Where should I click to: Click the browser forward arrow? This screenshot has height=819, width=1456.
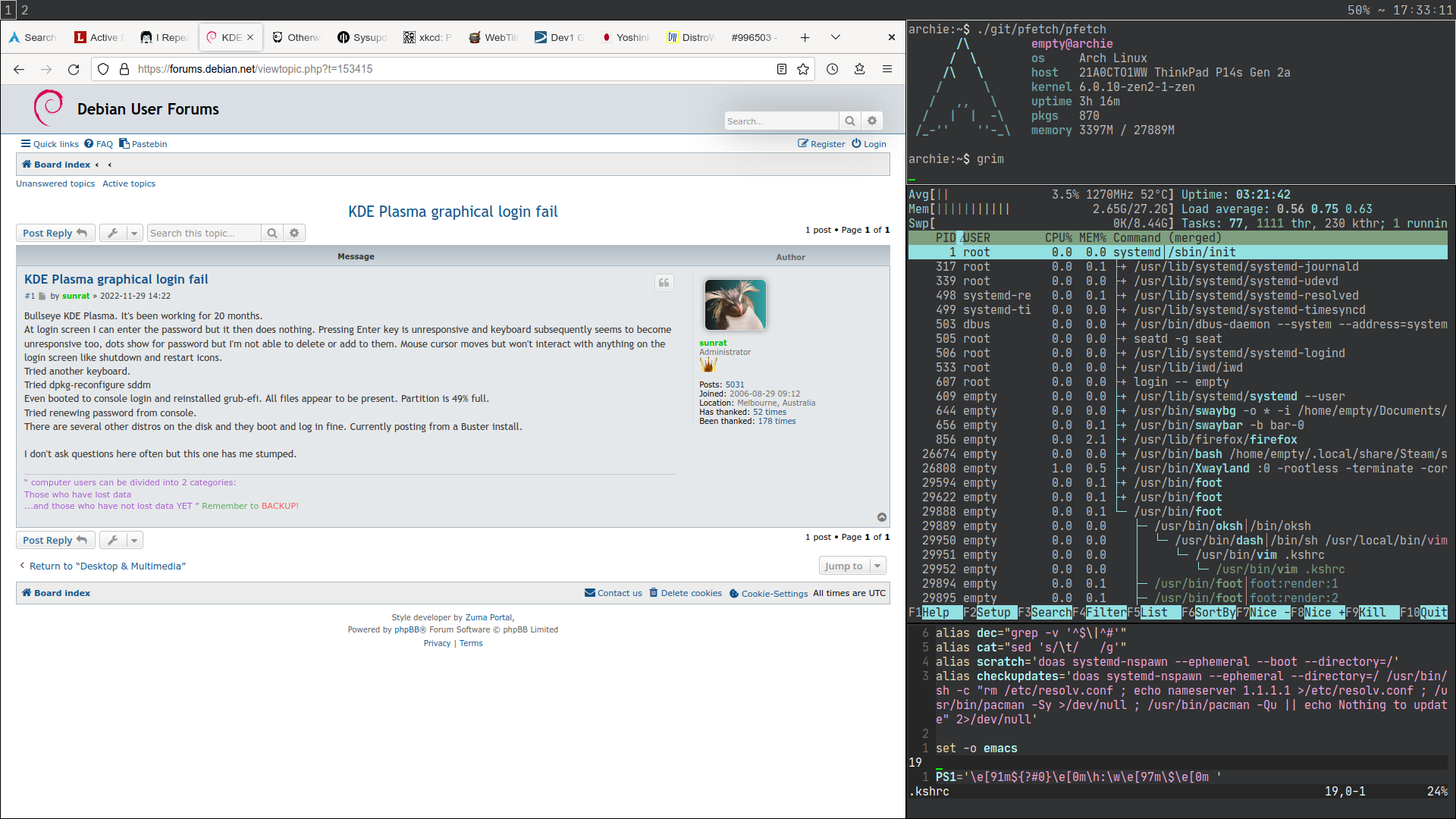(46, 69)
